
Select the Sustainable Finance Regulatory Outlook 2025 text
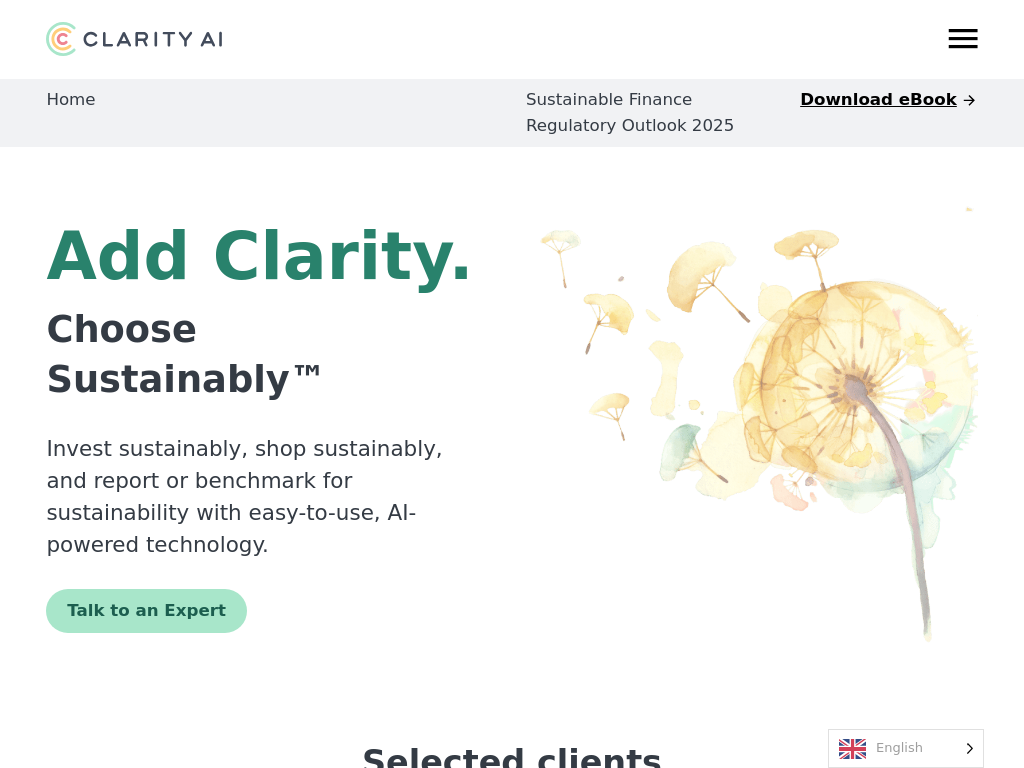click(629, 113)
